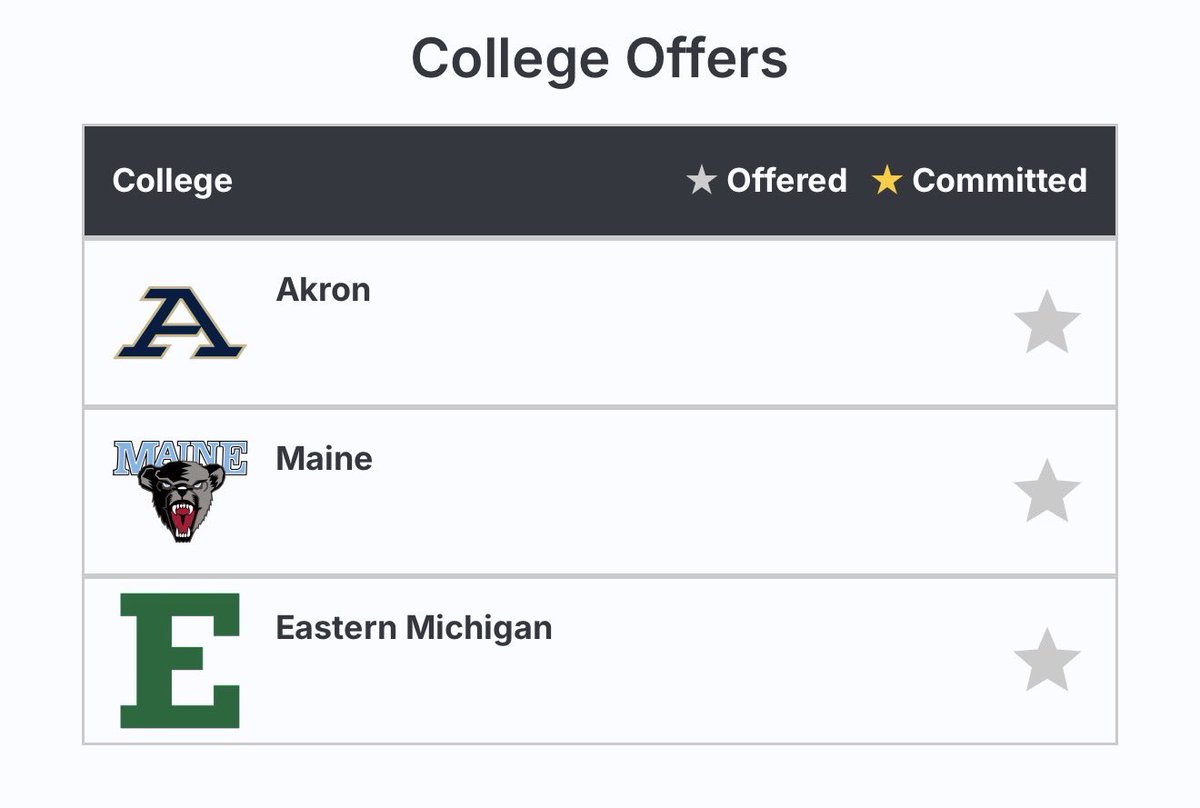Click the "College" column header
The height and width of the screenshot is (808, 1200).
[172, 181]
